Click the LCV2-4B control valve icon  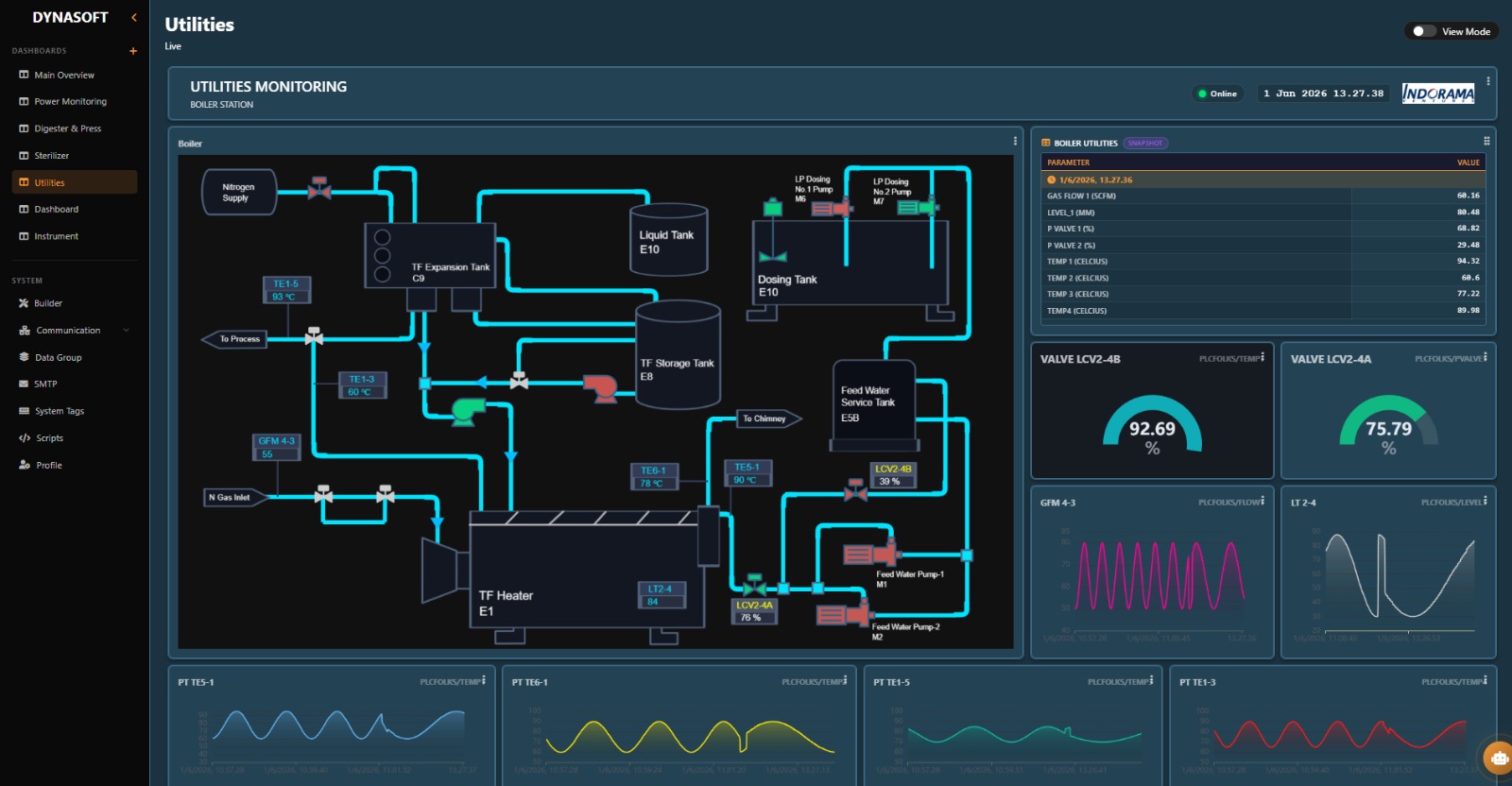pyautogui.click(x=856, y=491)
